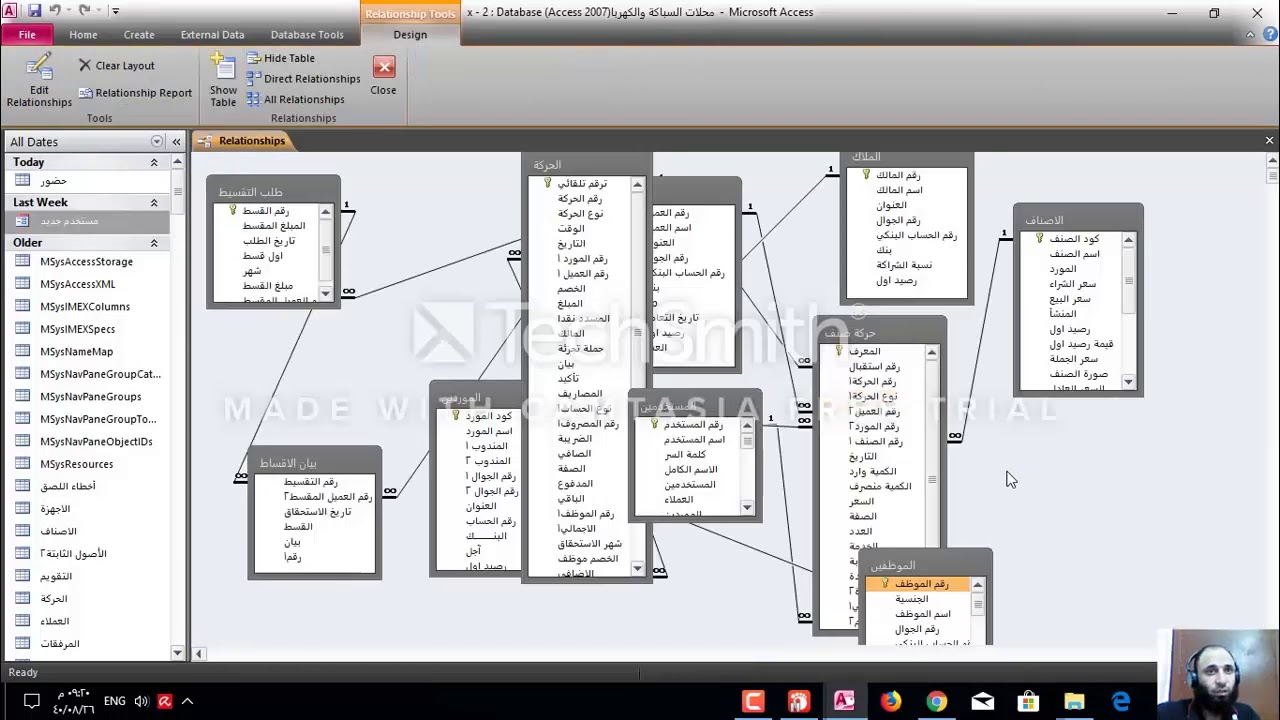Screen dimensions: 1280x720
Task: Select the Design tab under Relationship Tools
Action: coord(410,35)
